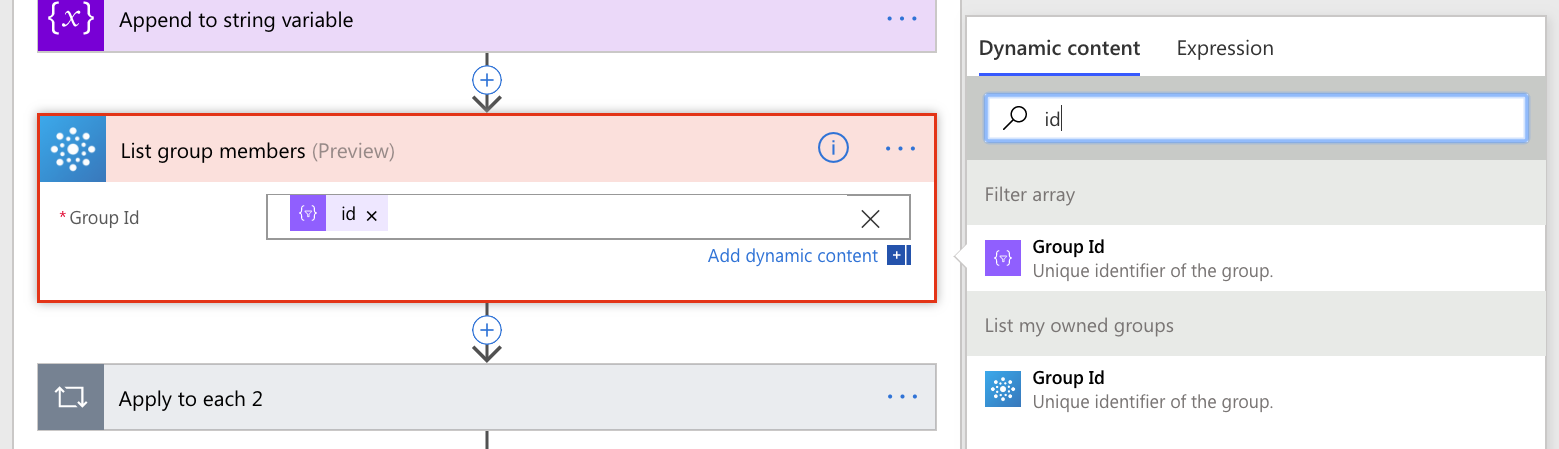Open the Append to string variable options menu
1559x449 pixels.
pos(901,20)
